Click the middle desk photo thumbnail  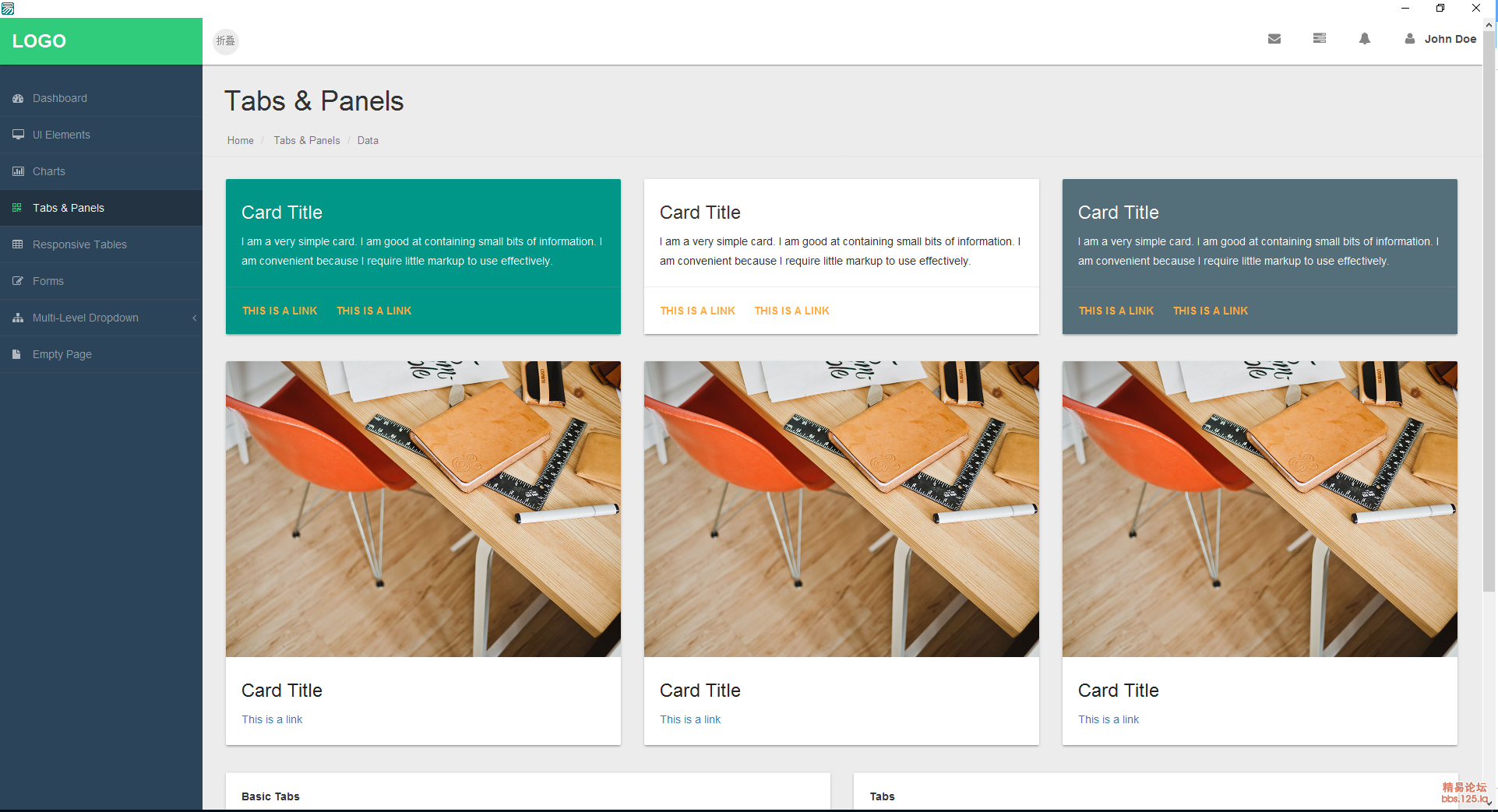(x=841, y=508)
